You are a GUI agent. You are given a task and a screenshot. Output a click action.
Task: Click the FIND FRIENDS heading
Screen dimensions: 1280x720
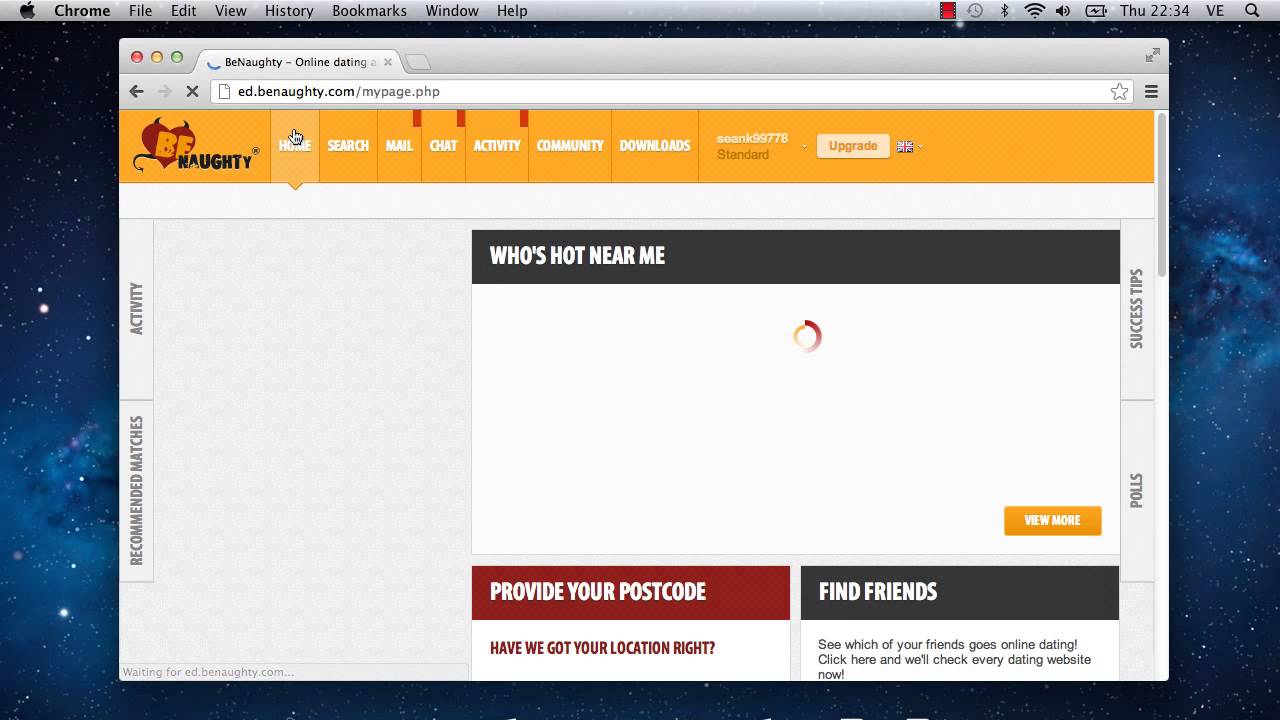(878, 592)
